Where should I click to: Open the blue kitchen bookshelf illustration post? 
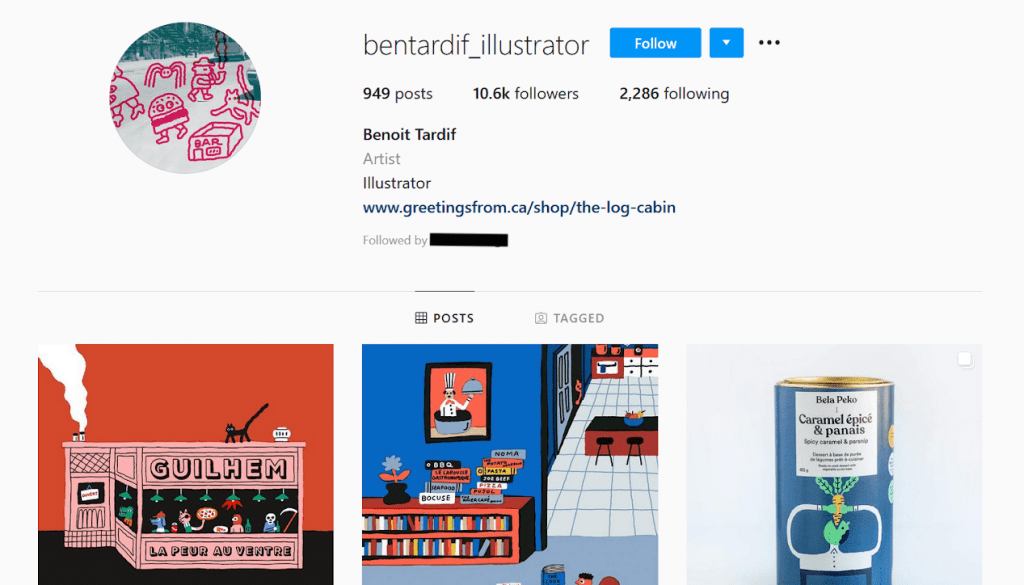coord(510,464)
